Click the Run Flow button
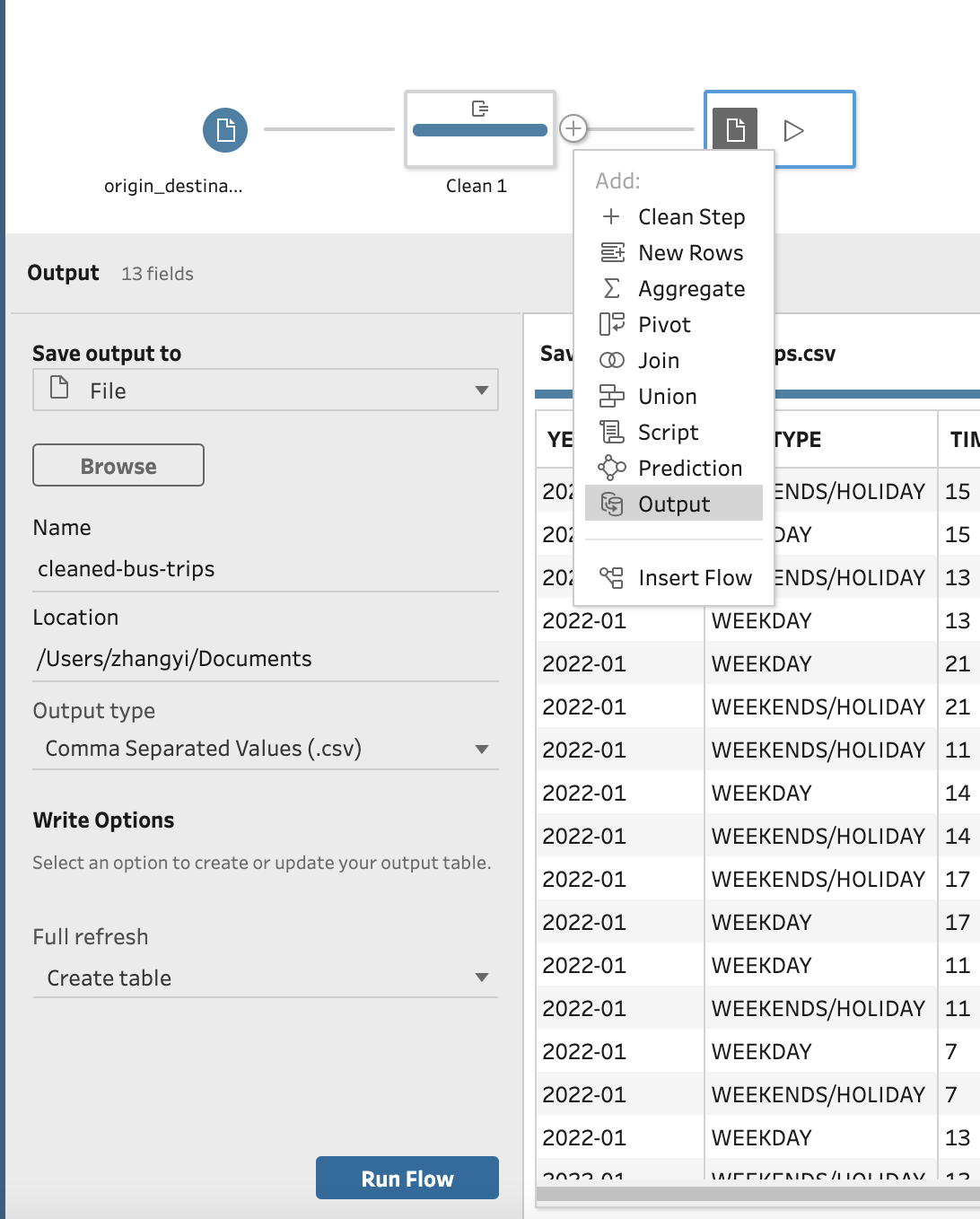 tap(407, 1179)
